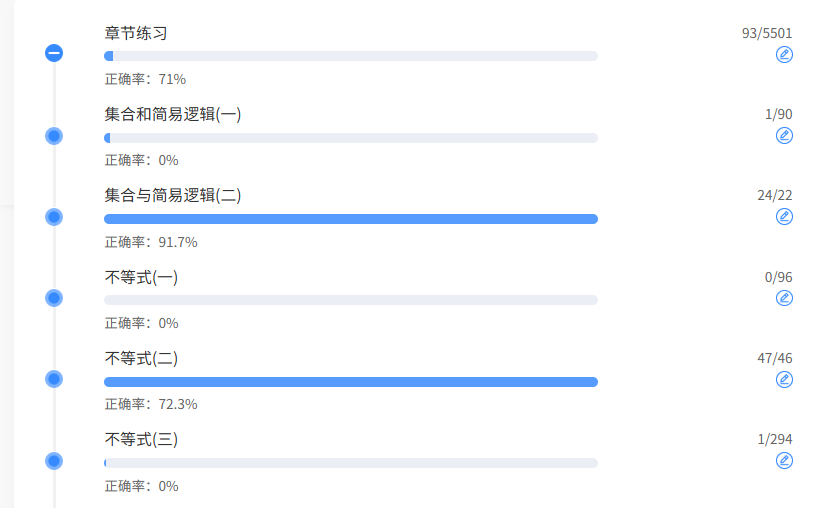Open edit icon beside 不等式(二)
Viewport: 821px width, 508px height.
784,379
